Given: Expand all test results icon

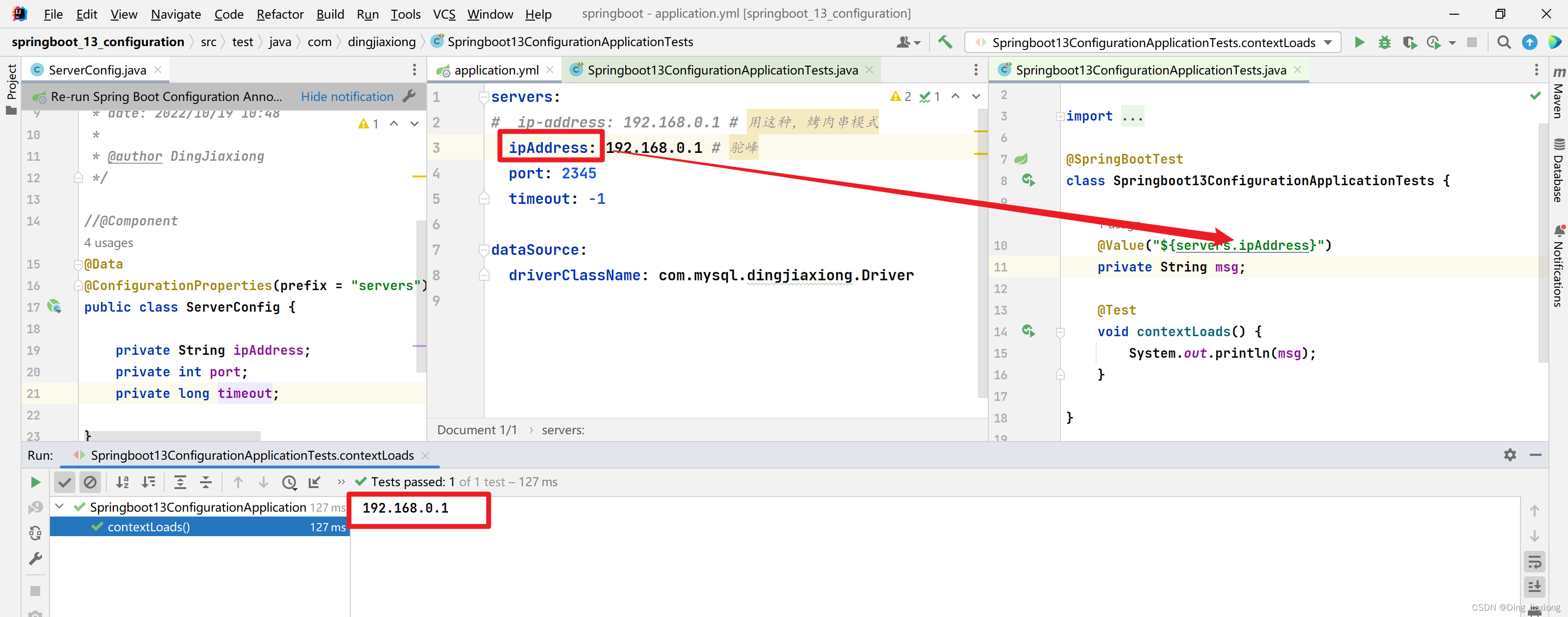Looking at the screenshot, I should coord(180,482).
